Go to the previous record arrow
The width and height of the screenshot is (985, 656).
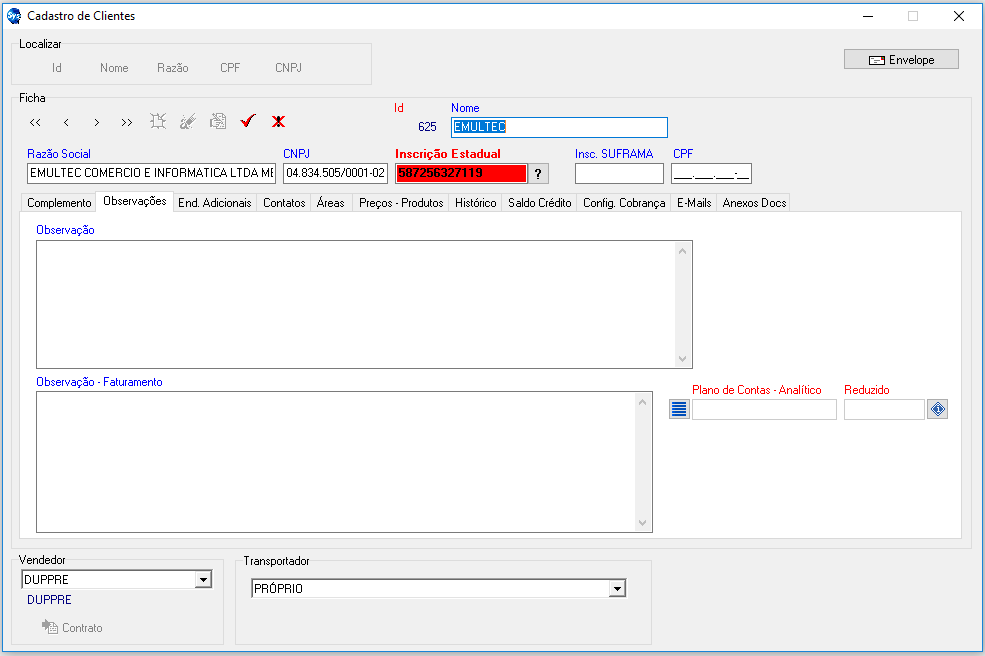pyautogui.click(x=66, y=122)
